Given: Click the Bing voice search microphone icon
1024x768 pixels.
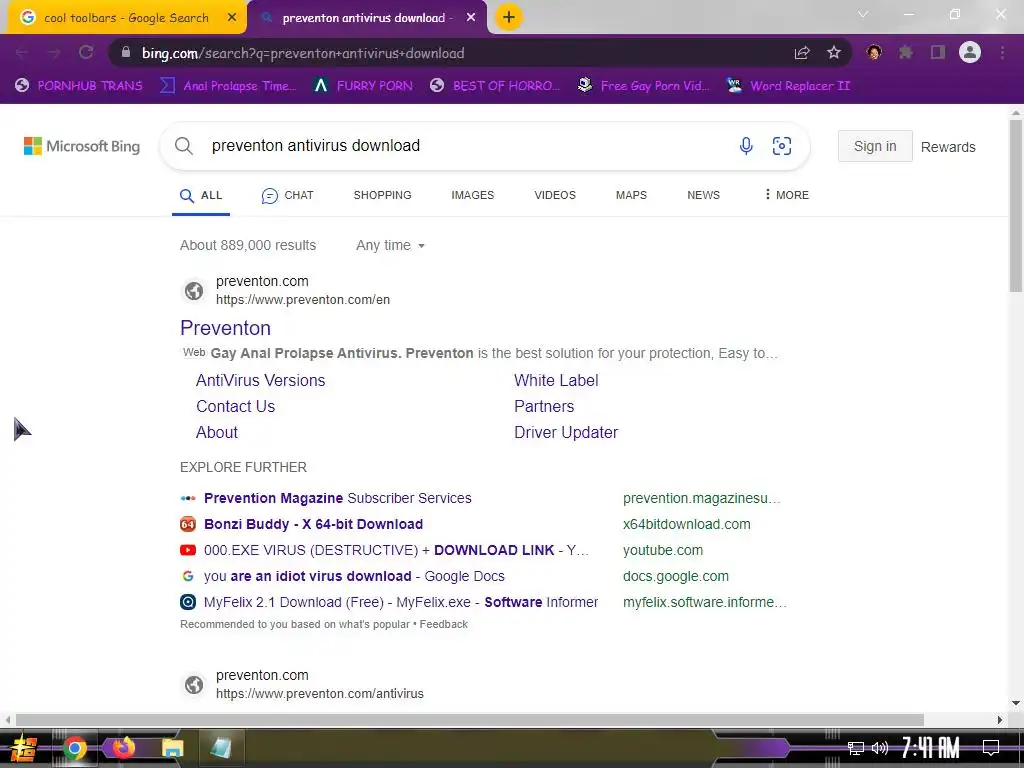Looking at the screenshot, I should click(746, 146).
